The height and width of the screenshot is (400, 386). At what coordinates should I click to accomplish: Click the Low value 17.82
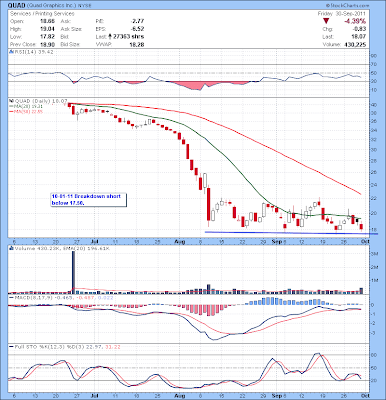click(x=47, y=37)
